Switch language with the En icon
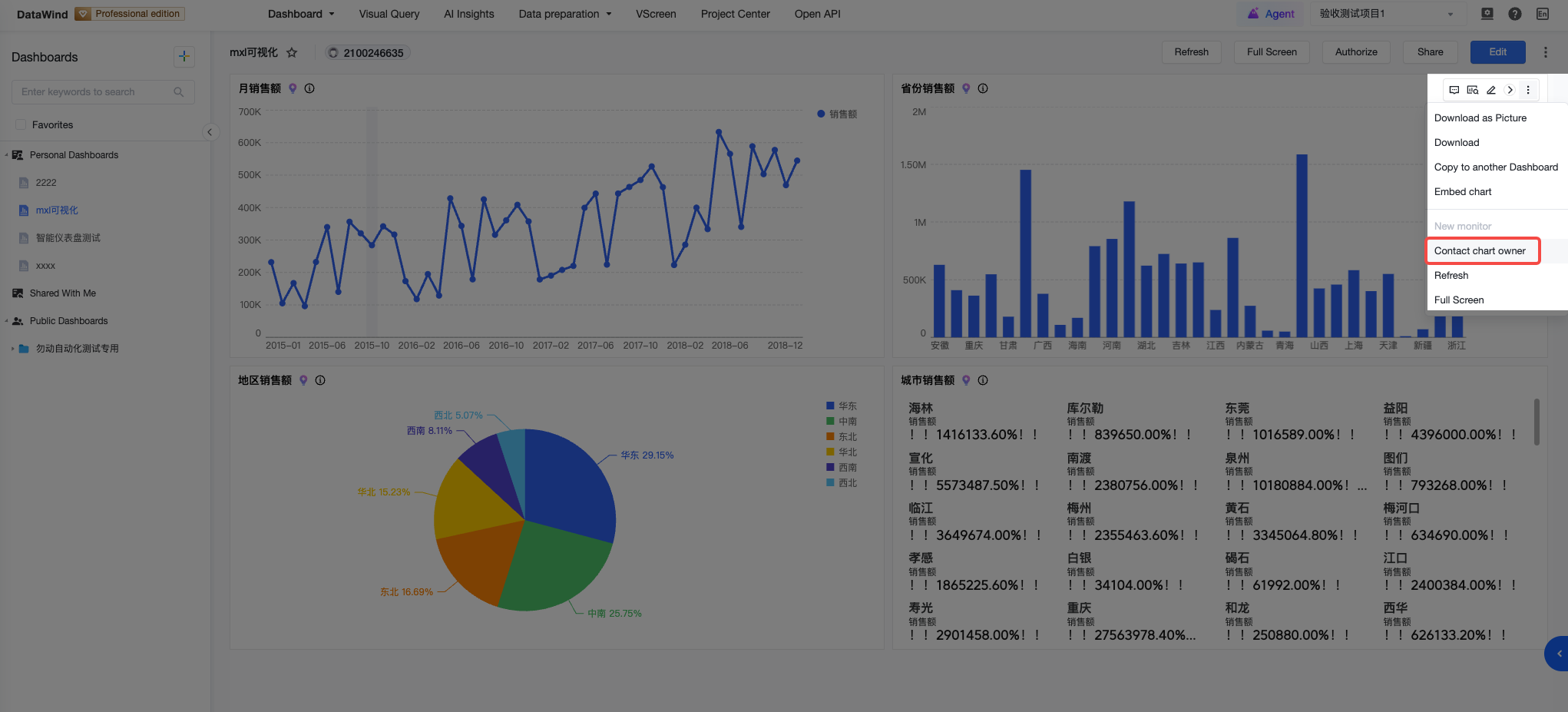 click(x=1542, y=14)
